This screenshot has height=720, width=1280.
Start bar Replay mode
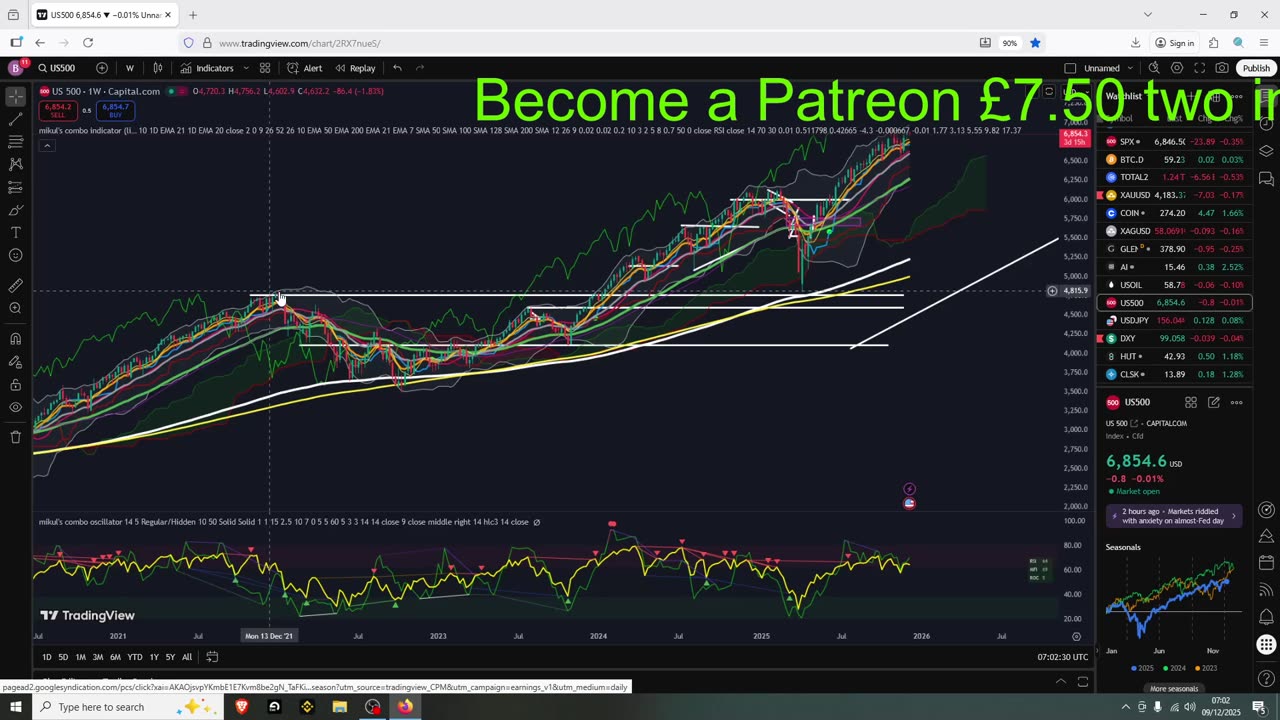click(x=355, y=68)
